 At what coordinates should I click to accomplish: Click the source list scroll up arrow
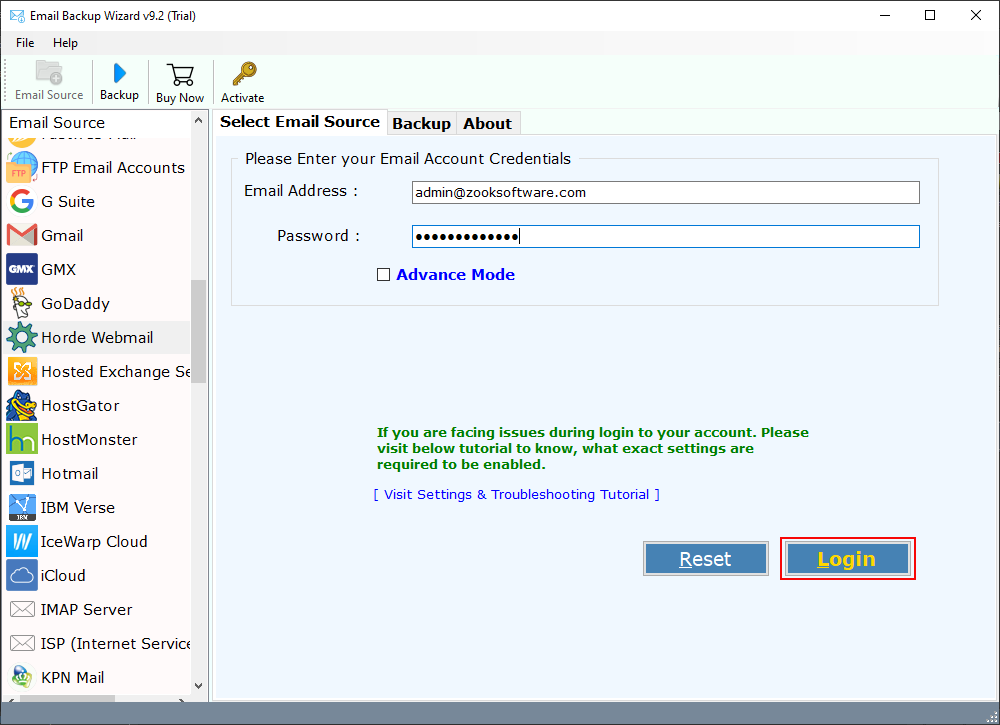(198, 120)
